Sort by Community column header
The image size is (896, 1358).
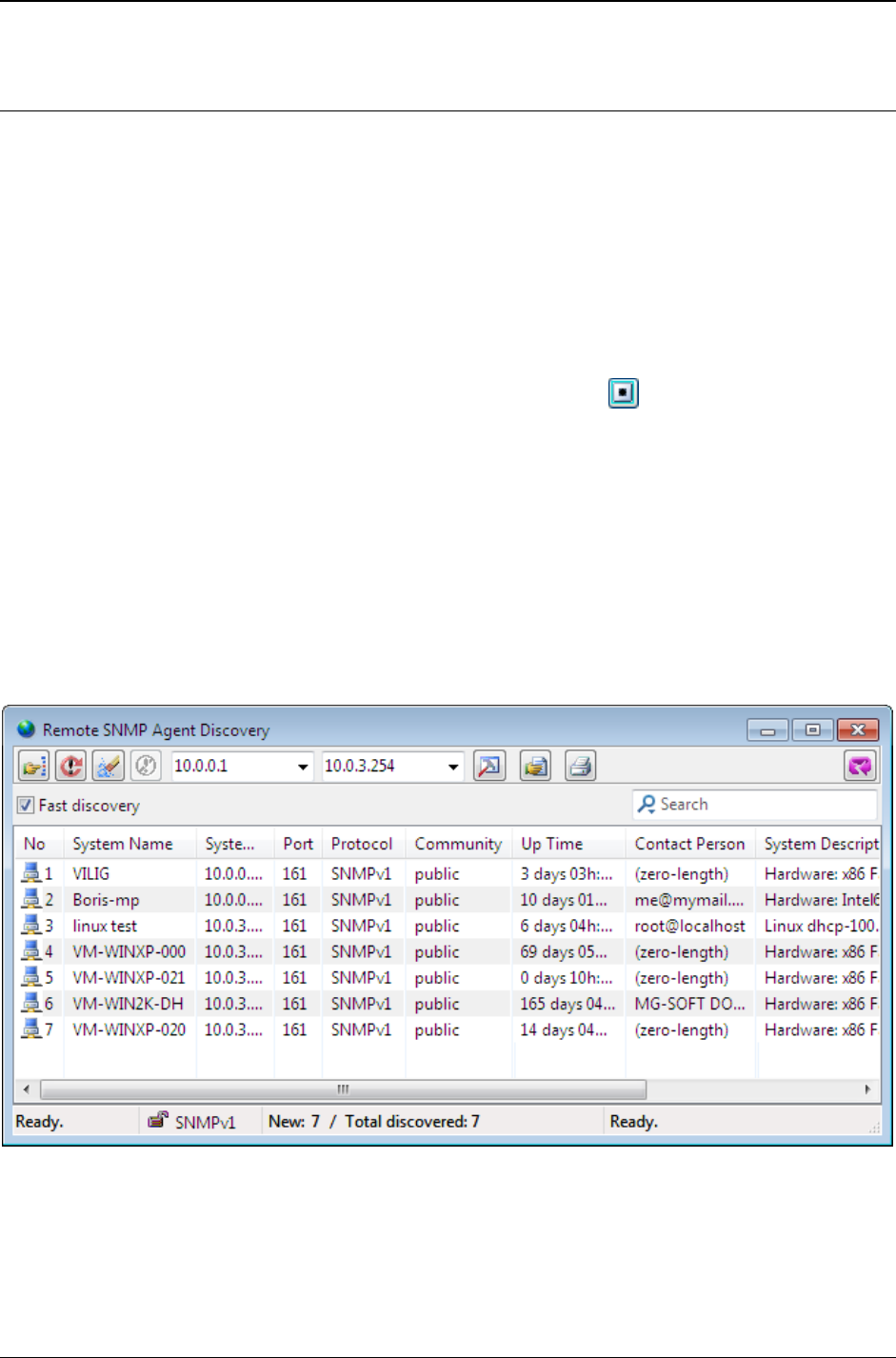tap(459, 844)
